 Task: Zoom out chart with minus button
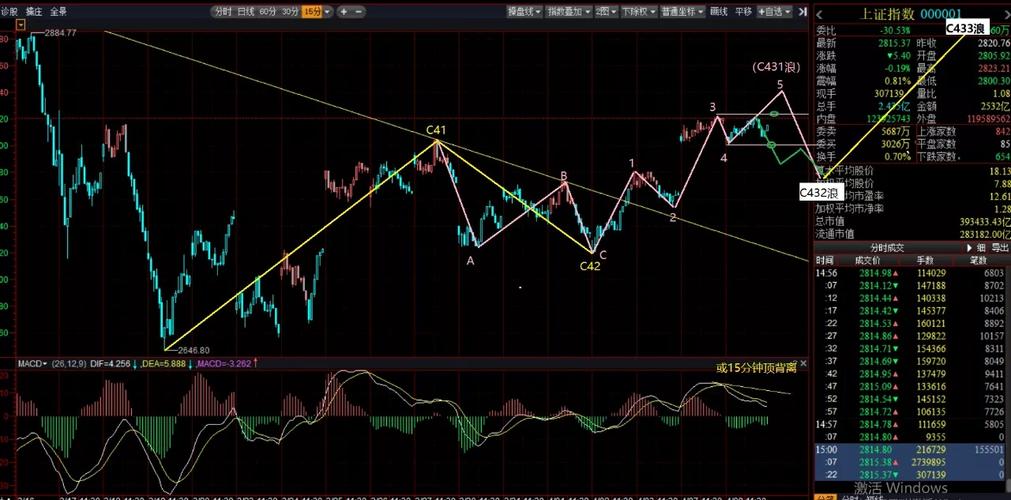pos(358,11)
